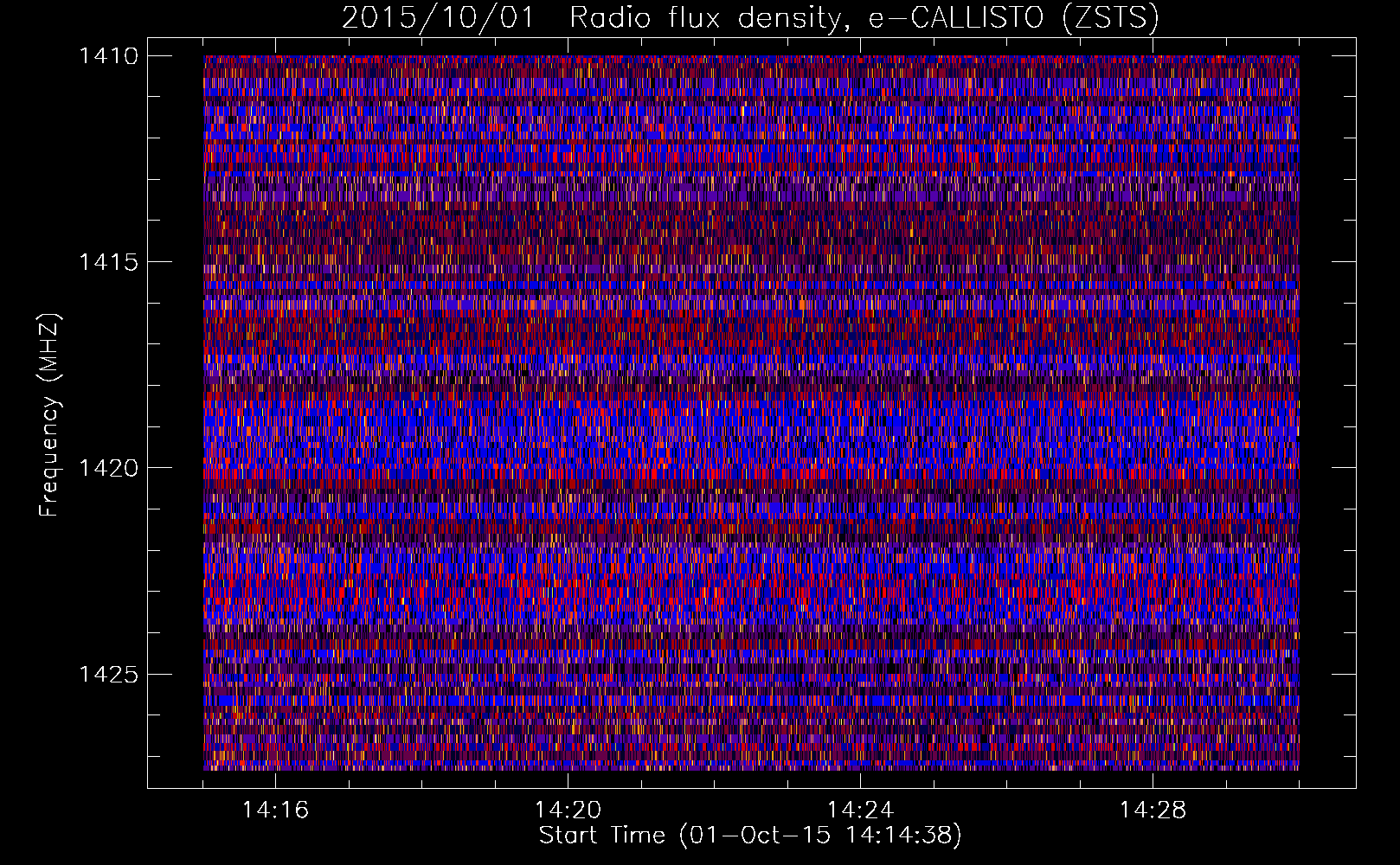1400x865 pixels.
Task: Click the 'Start Time (01-Oct-15 14:14:38)' label
Action: click(x=750, y=836)
